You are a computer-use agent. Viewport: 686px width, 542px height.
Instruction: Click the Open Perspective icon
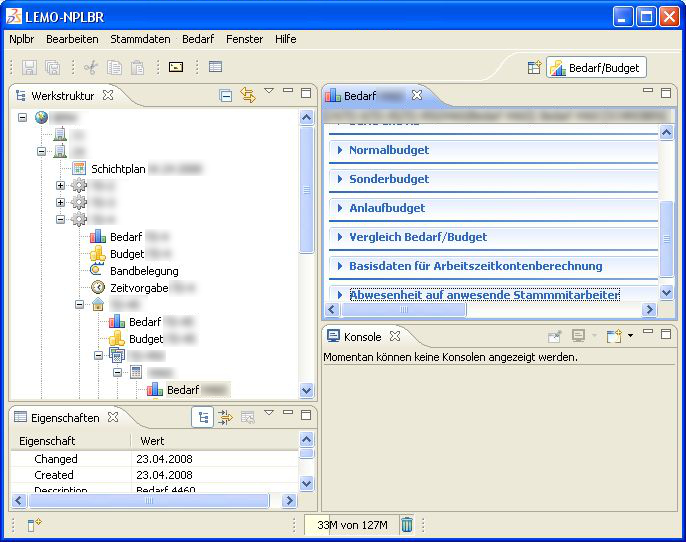click(534, 68)
